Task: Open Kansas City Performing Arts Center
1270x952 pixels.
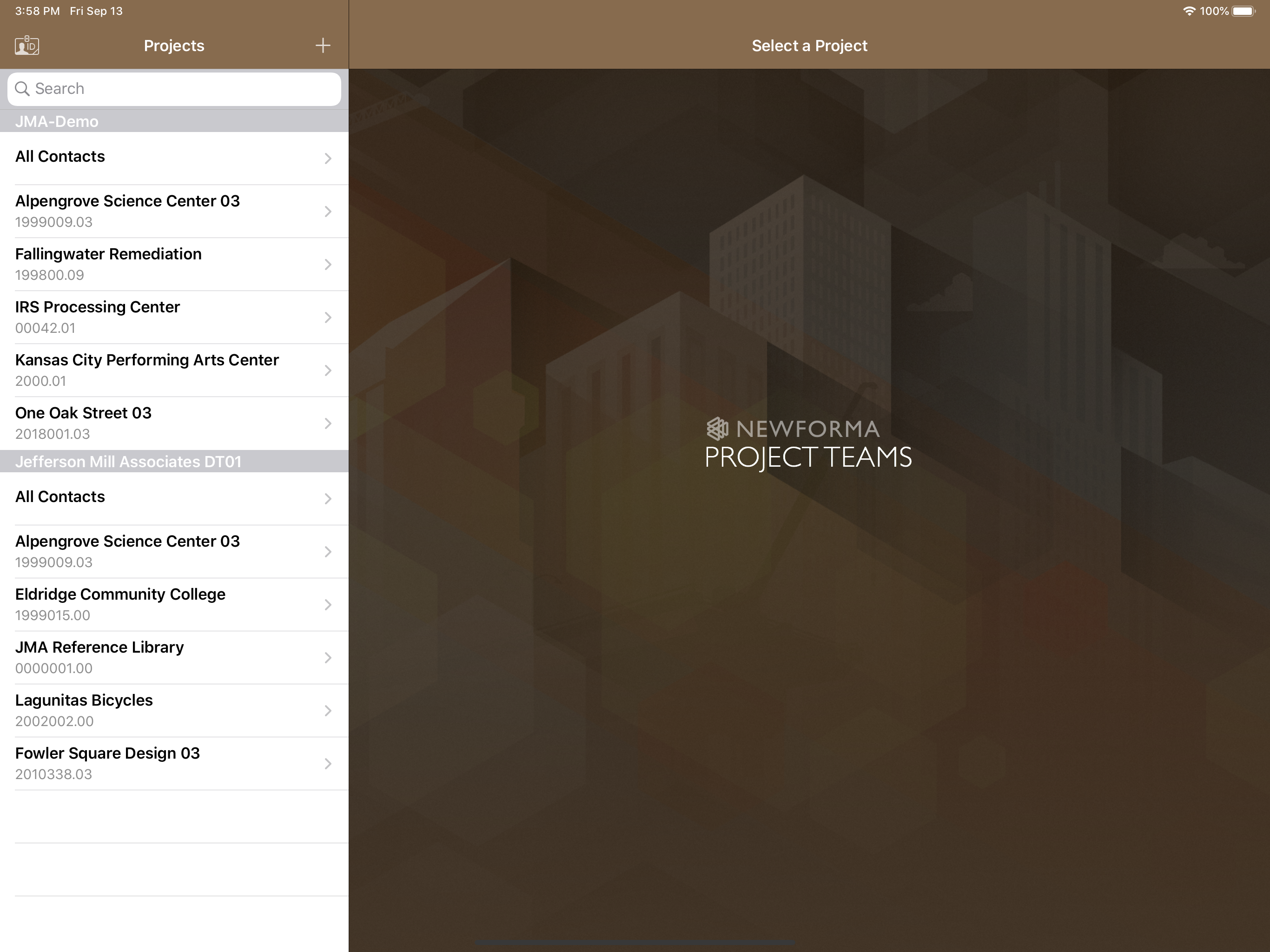Action: tap(174, 370)
